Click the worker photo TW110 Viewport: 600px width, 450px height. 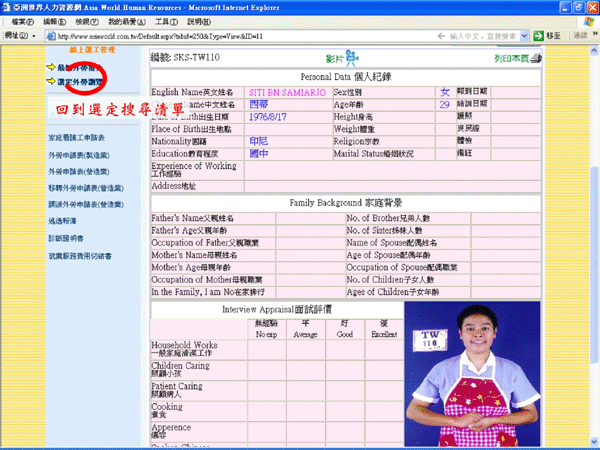pos(473,375)
